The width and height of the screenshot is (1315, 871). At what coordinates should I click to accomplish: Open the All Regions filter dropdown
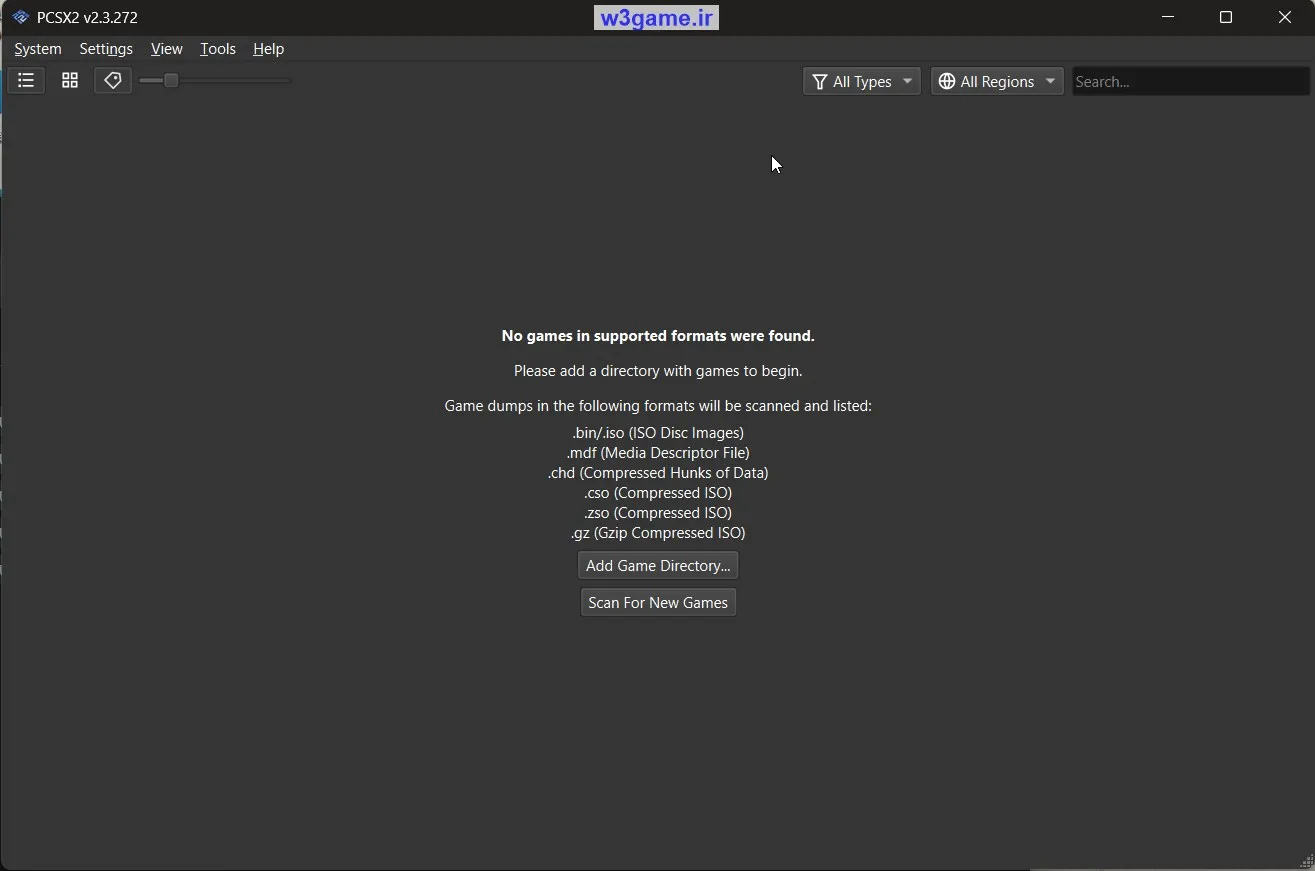click(x=997, y=82)
